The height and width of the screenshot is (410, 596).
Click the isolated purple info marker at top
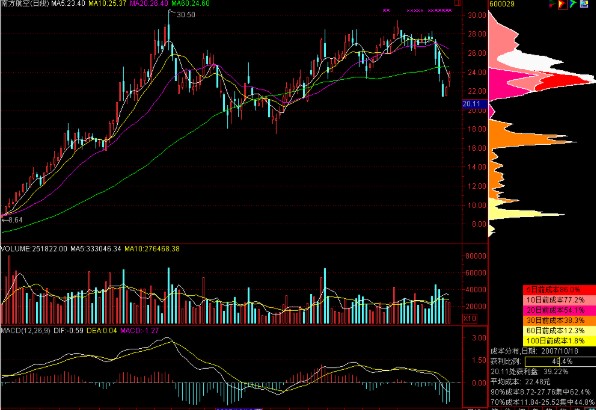tap(386, 11)
